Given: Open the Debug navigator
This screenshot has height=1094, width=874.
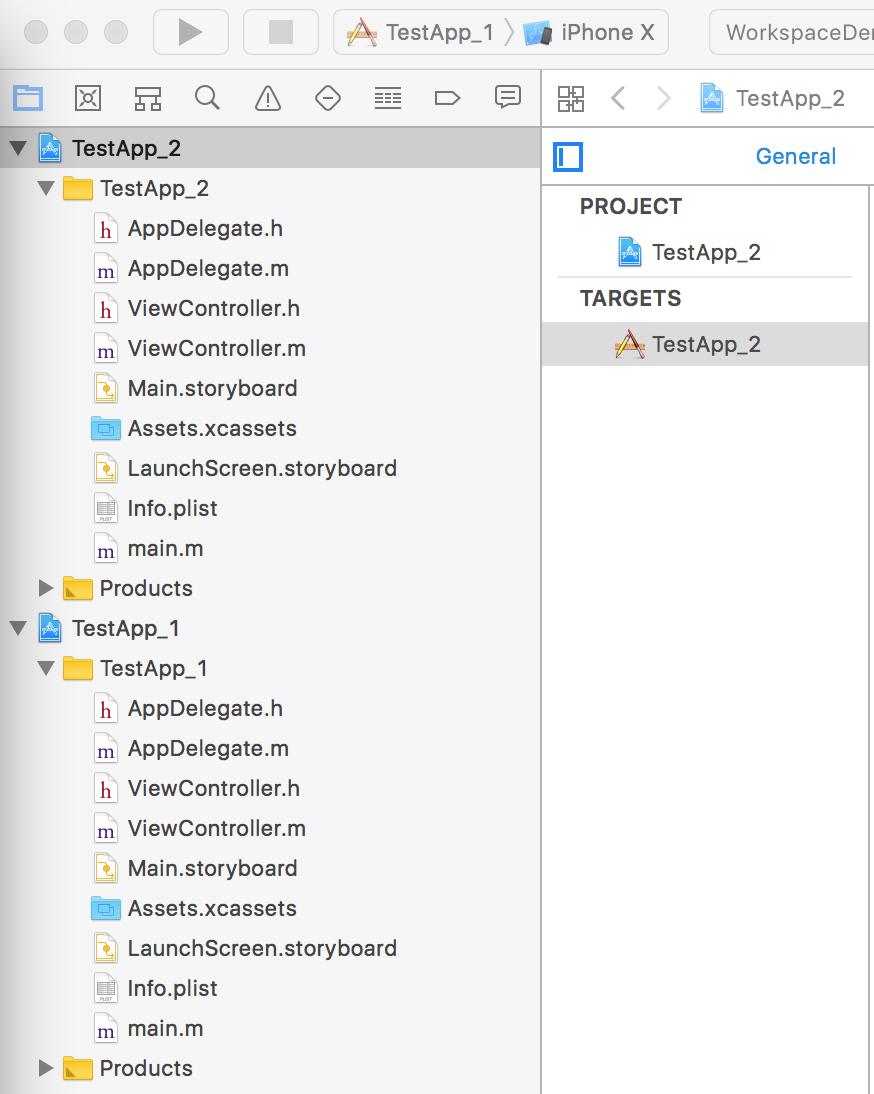Looking at the screenshot, I should (388, 98).
